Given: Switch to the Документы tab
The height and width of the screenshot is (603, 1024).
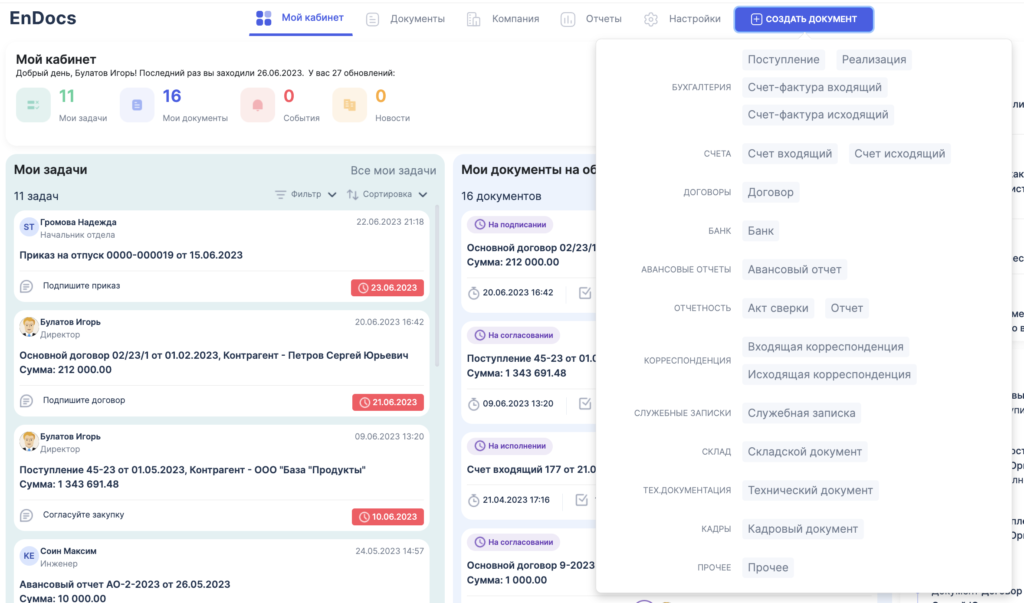Looking at the screenshot, I should [x=406, y=19].
